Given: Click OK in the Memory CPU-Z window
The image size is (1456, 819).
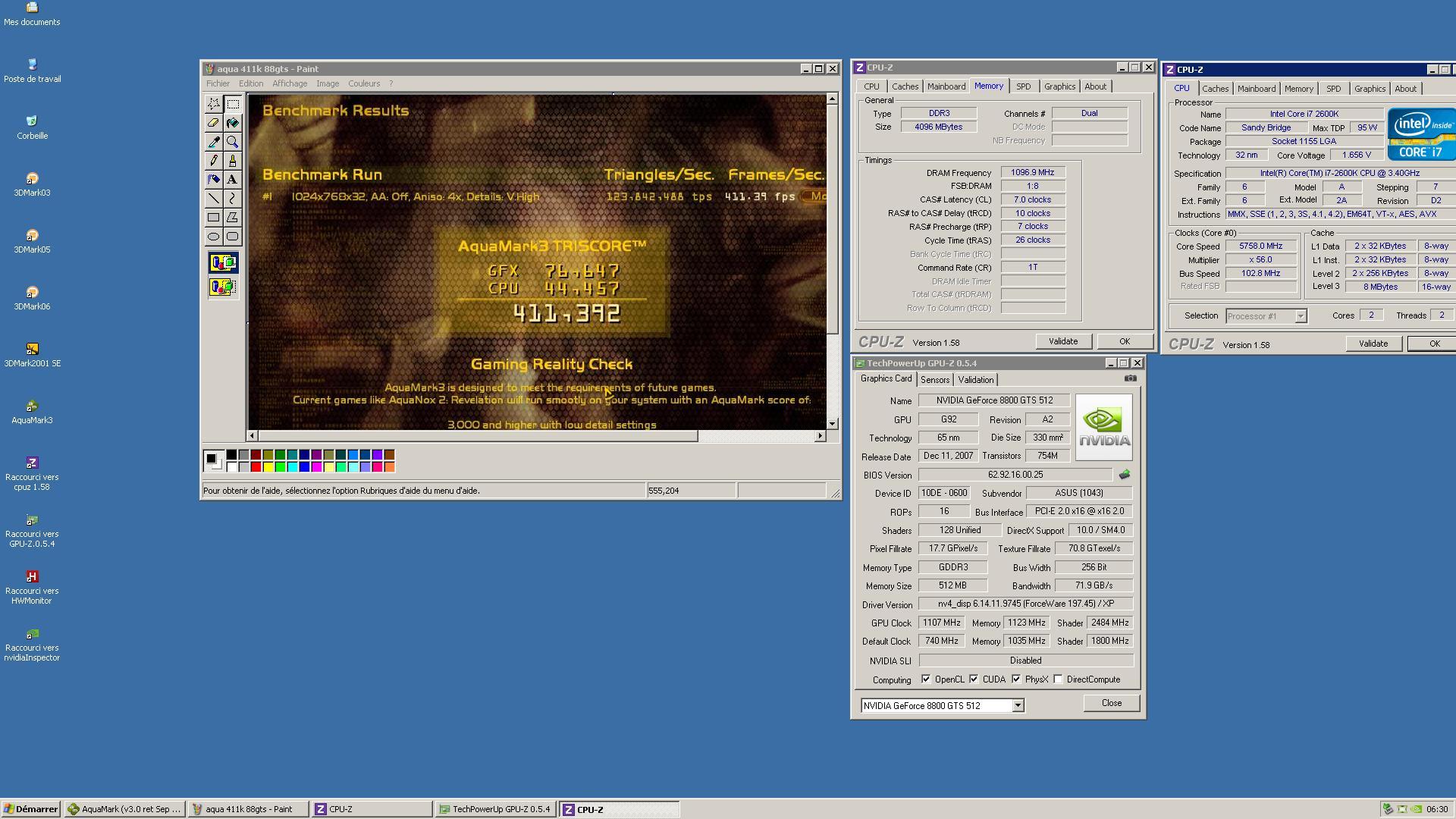Looking at the screenshot, I should [x=1124, y=341].
